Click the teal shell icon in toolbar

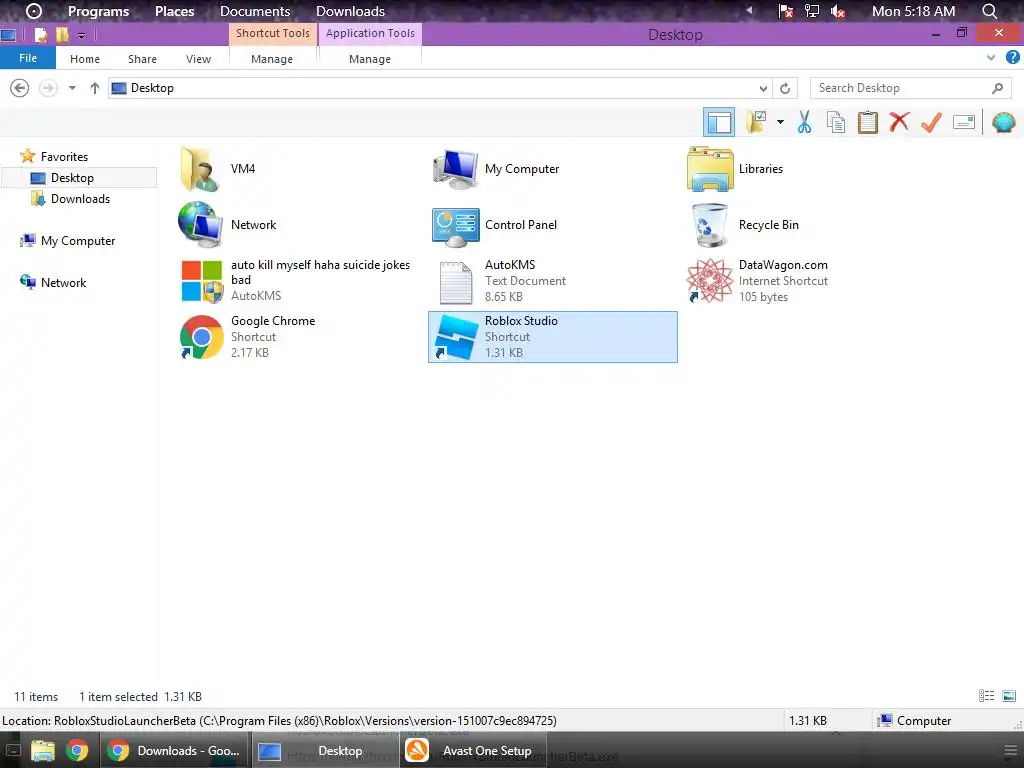[x=1004, y=122]
